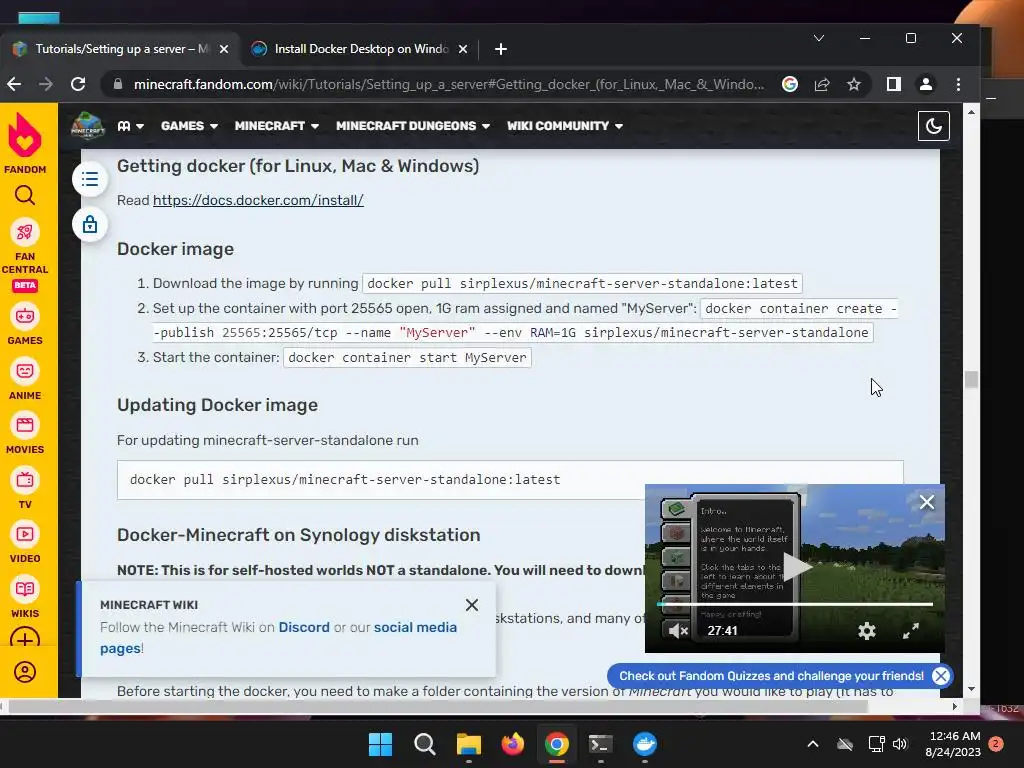Viewport: 1024px width, 768px height.
Task: Click Check out Fandom Quizzes banner
Action: [x=771, y=676]
